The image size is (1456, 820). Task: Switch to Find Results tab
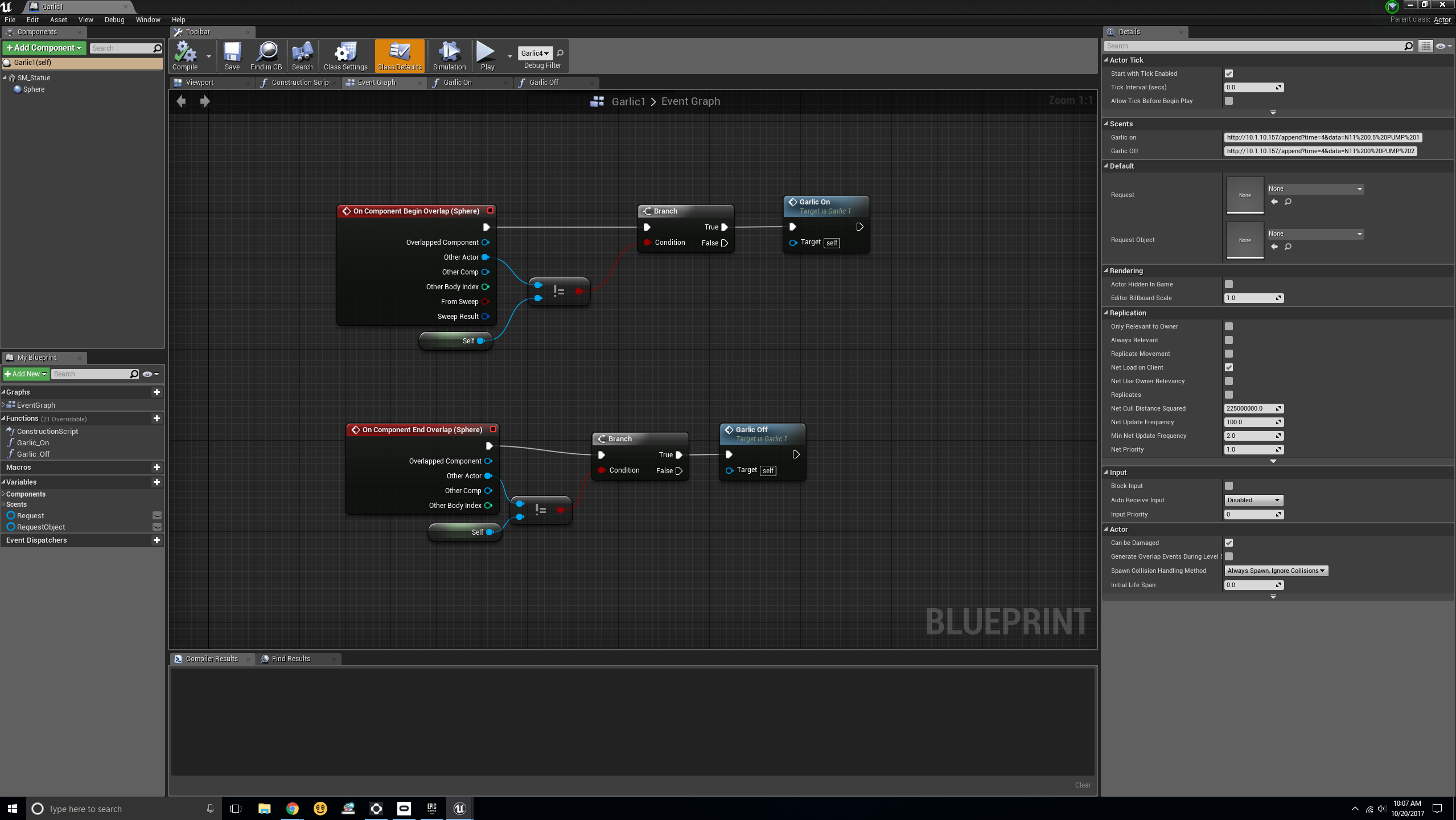(291, 659)
